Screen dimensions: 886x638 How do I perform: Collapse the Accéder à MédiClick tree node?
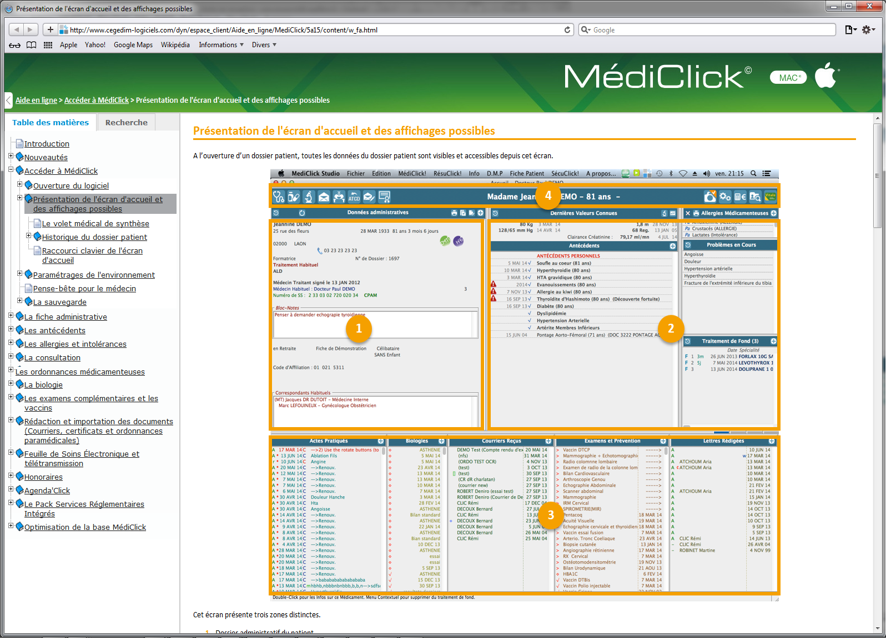tap(11, 170)
